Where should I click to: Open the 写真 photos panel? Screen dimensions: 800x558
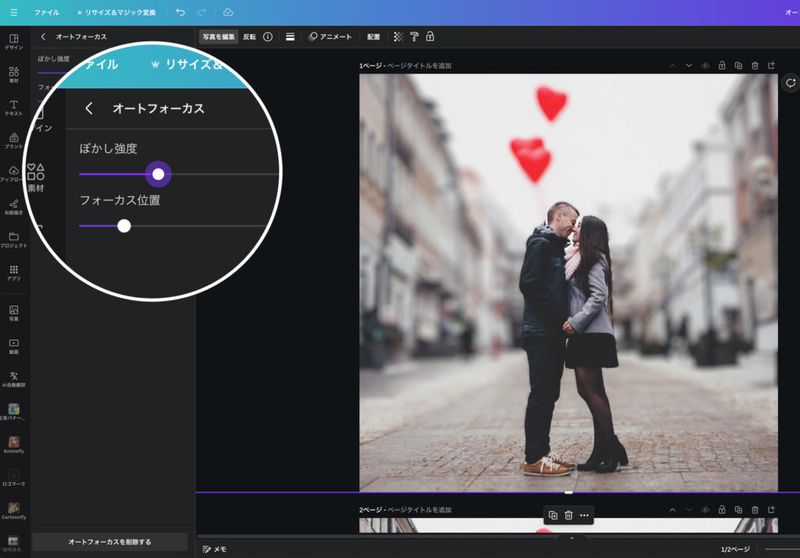14,313
